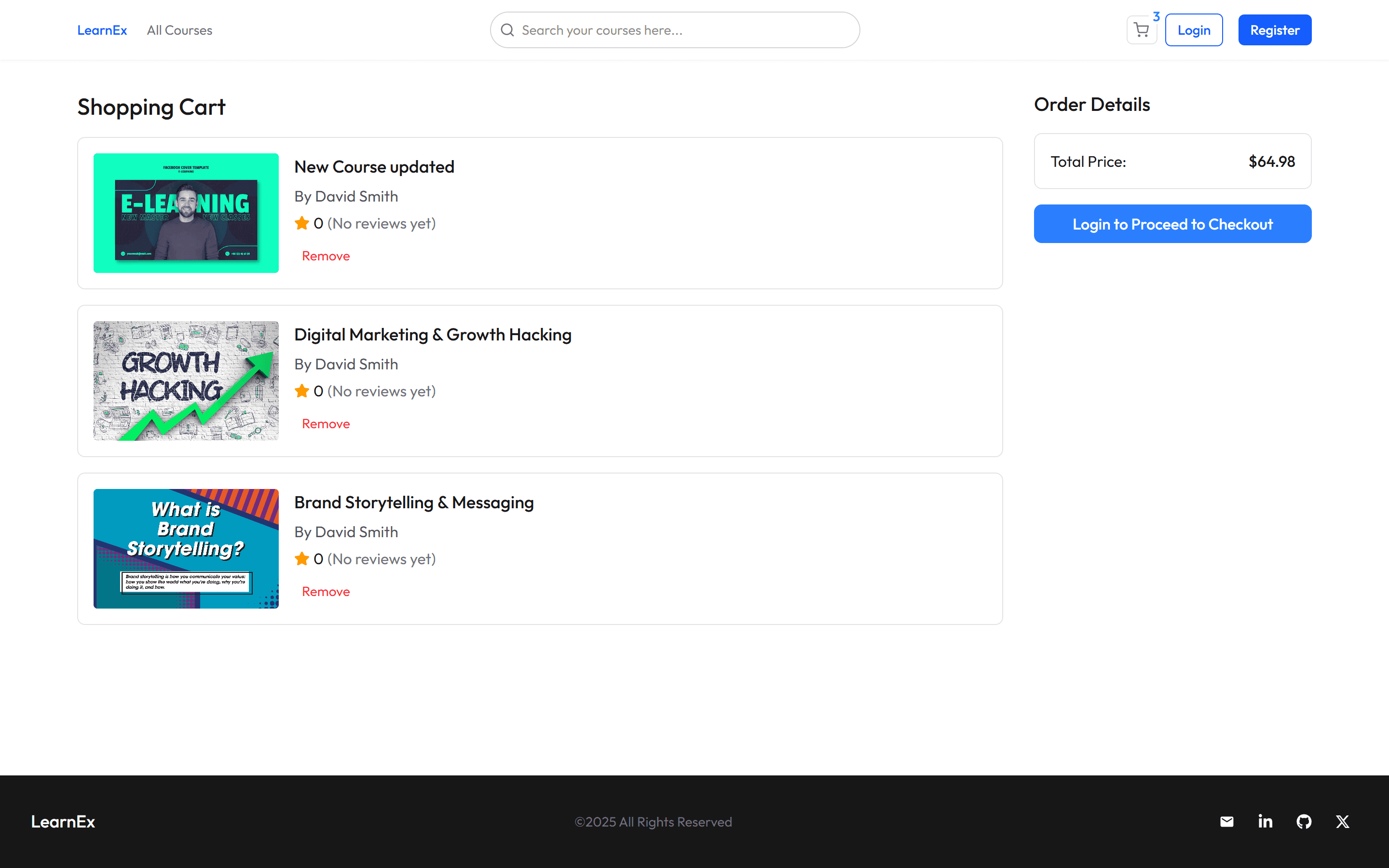Screen dimensions: 1389x868
Task: Click the search magnifier icon
Action: coord(507,30)
